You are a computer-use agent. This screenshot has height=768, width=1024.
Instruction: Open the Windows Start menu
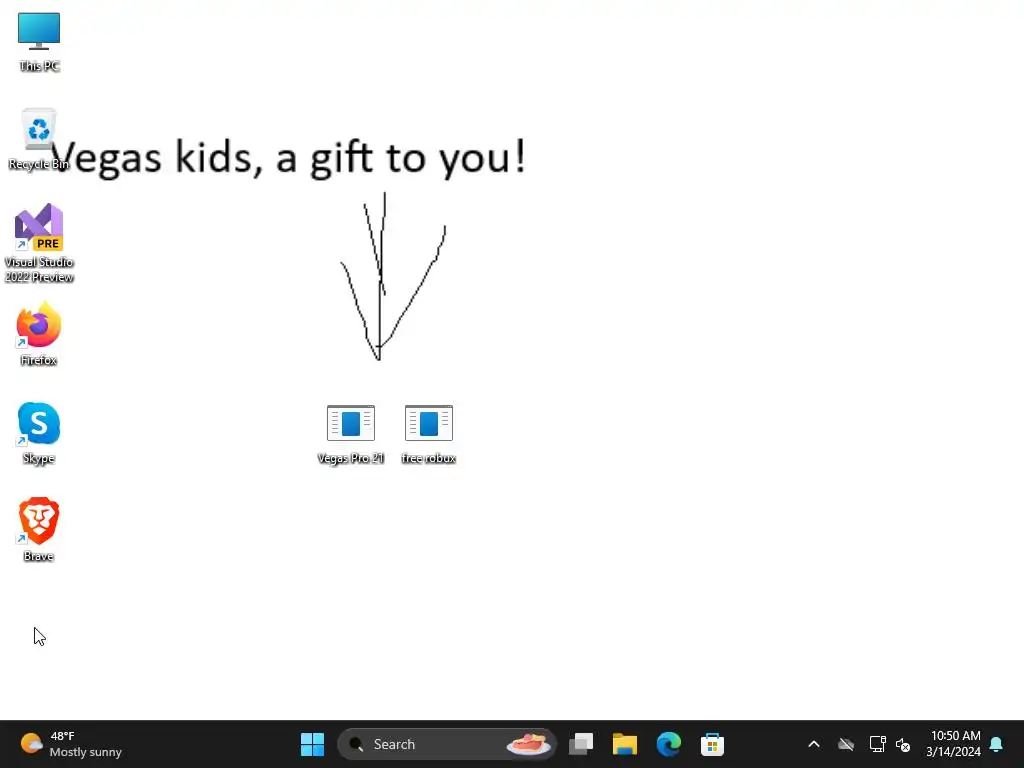click(312, 744)
